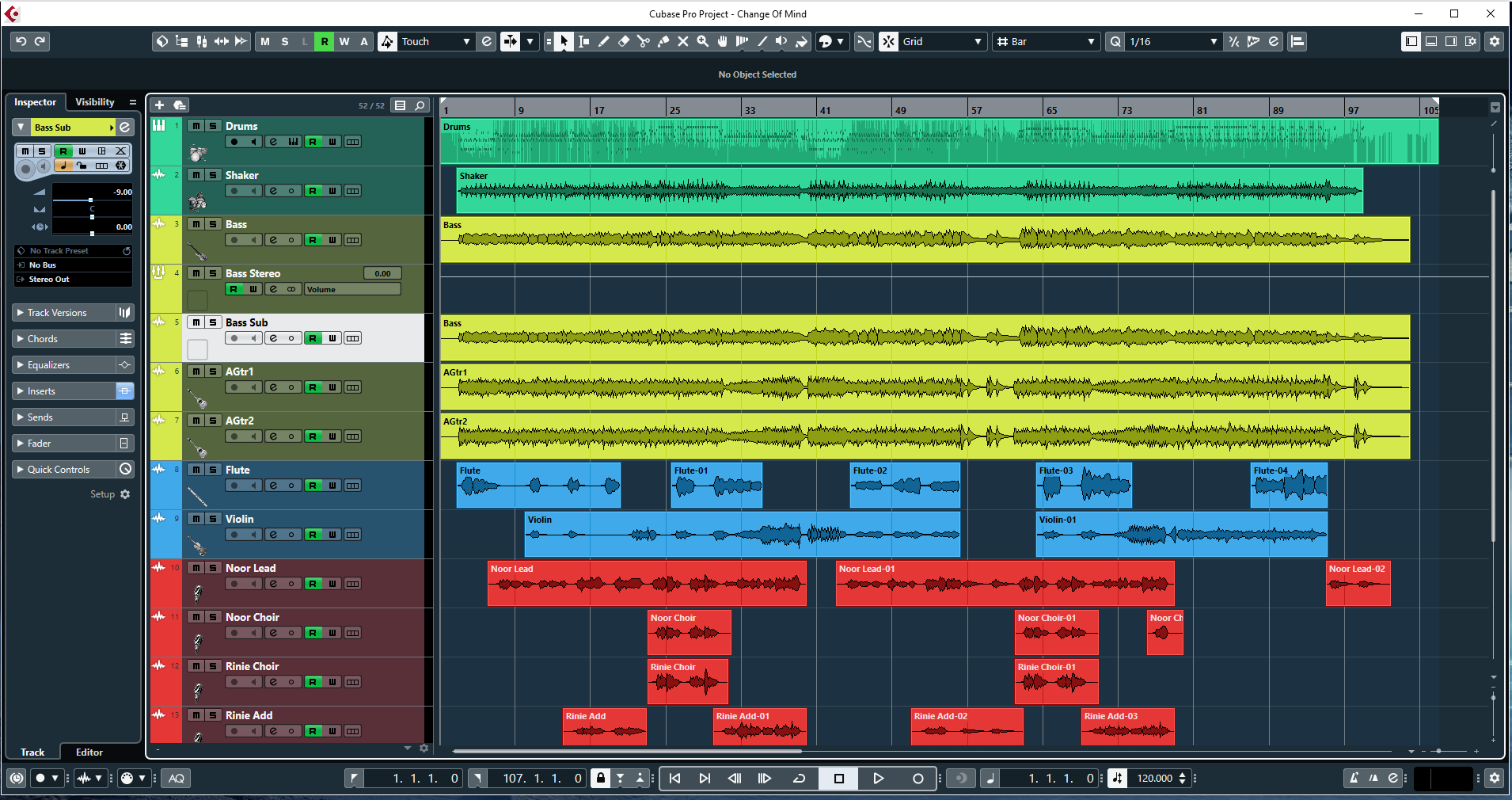Click the Drums track drum kit picture
The height and width of the screenshot is (800, 1512).
(197, 153)
